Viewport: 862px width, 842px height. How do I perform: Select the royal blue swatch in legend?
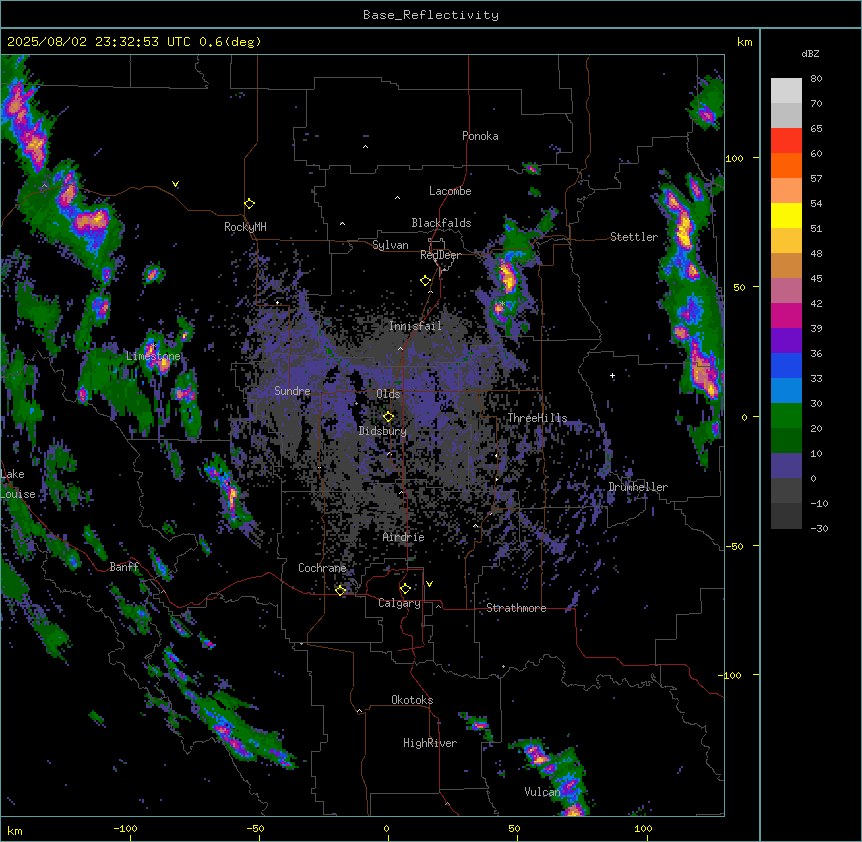click(786, 365)
